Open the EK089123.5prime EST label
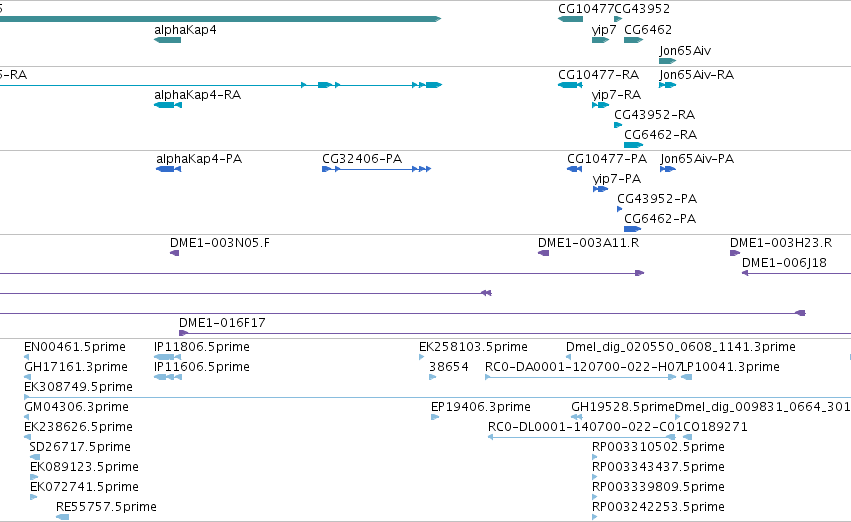Screen dimensions: 851x522 (84, 468)
